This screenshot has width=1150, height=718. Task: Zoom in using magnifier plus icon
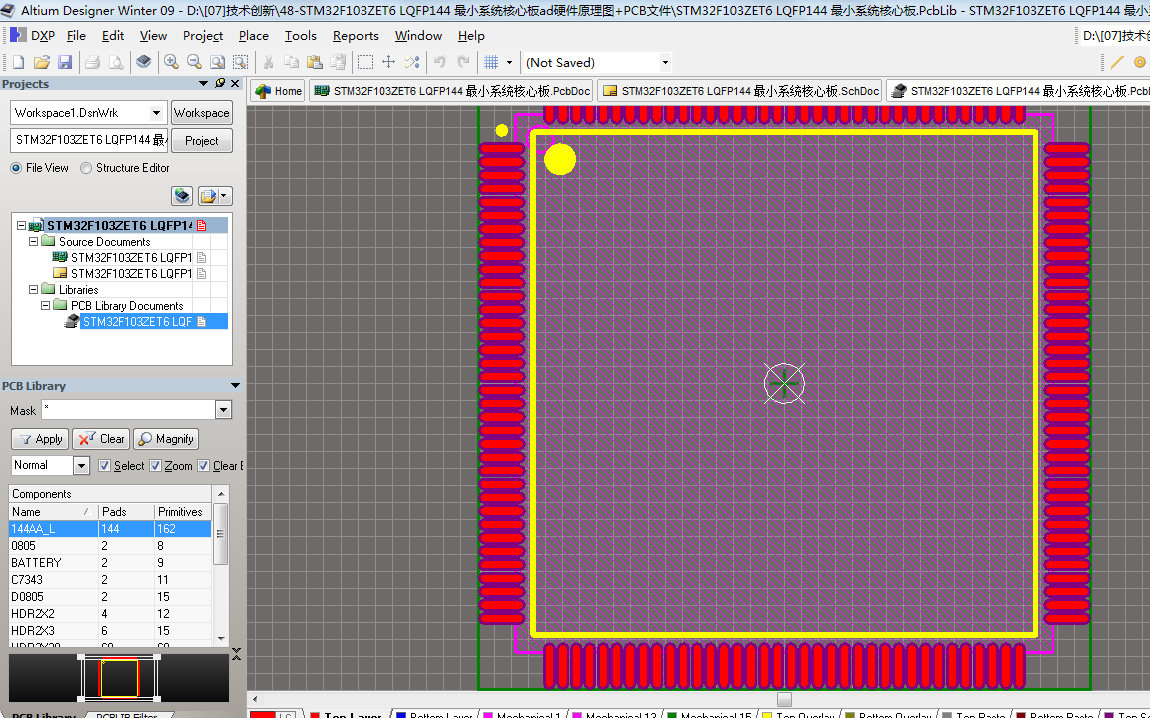(x=171, y=62)
